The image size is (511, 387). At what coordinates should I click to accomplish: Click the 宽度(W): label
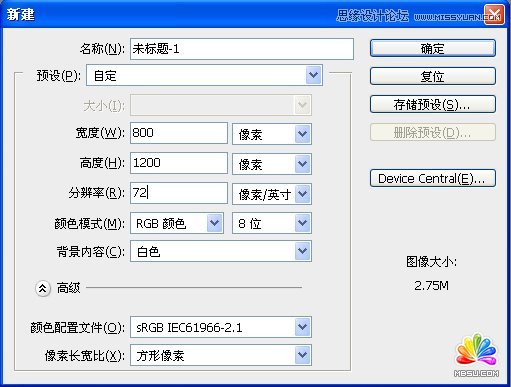100,133
